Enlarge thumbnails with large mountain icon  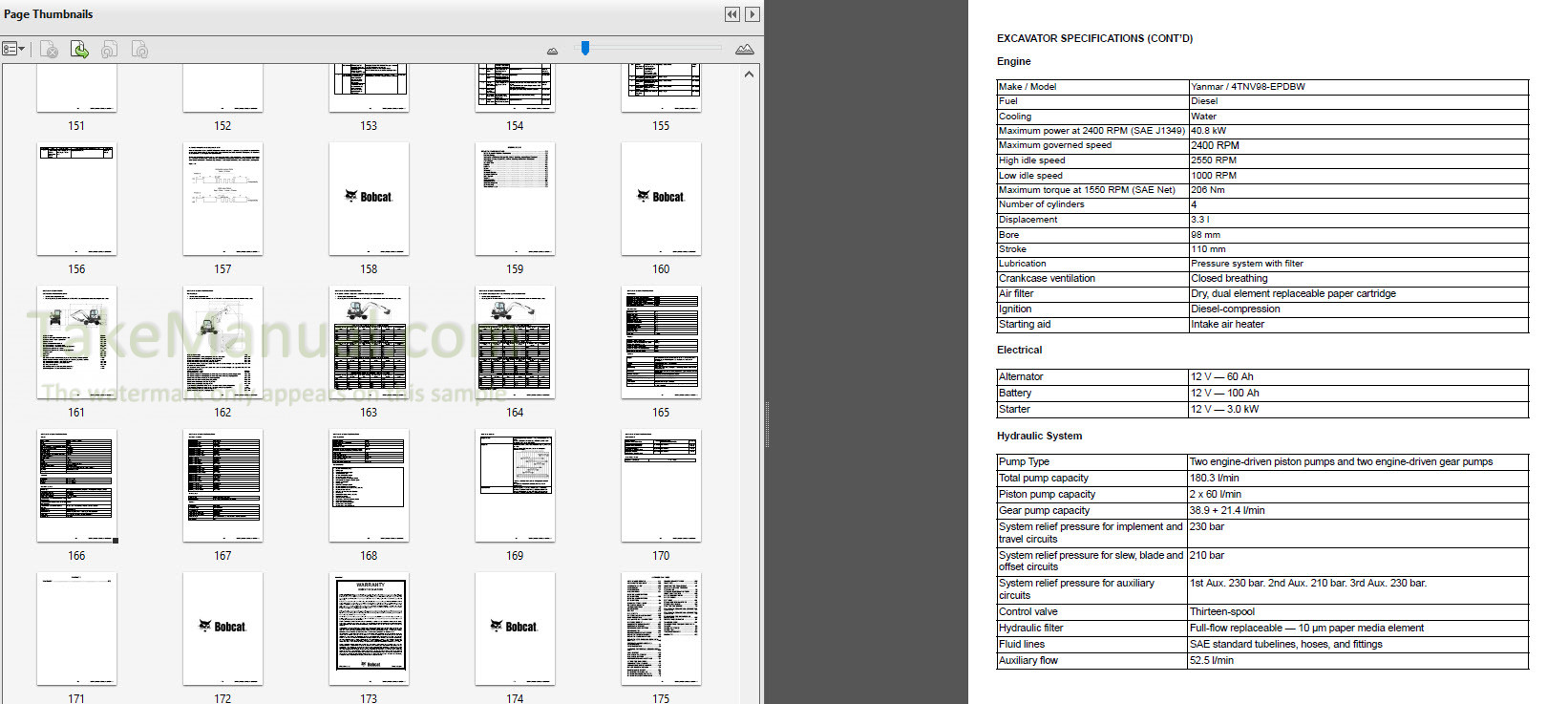[x=745, y=50]
